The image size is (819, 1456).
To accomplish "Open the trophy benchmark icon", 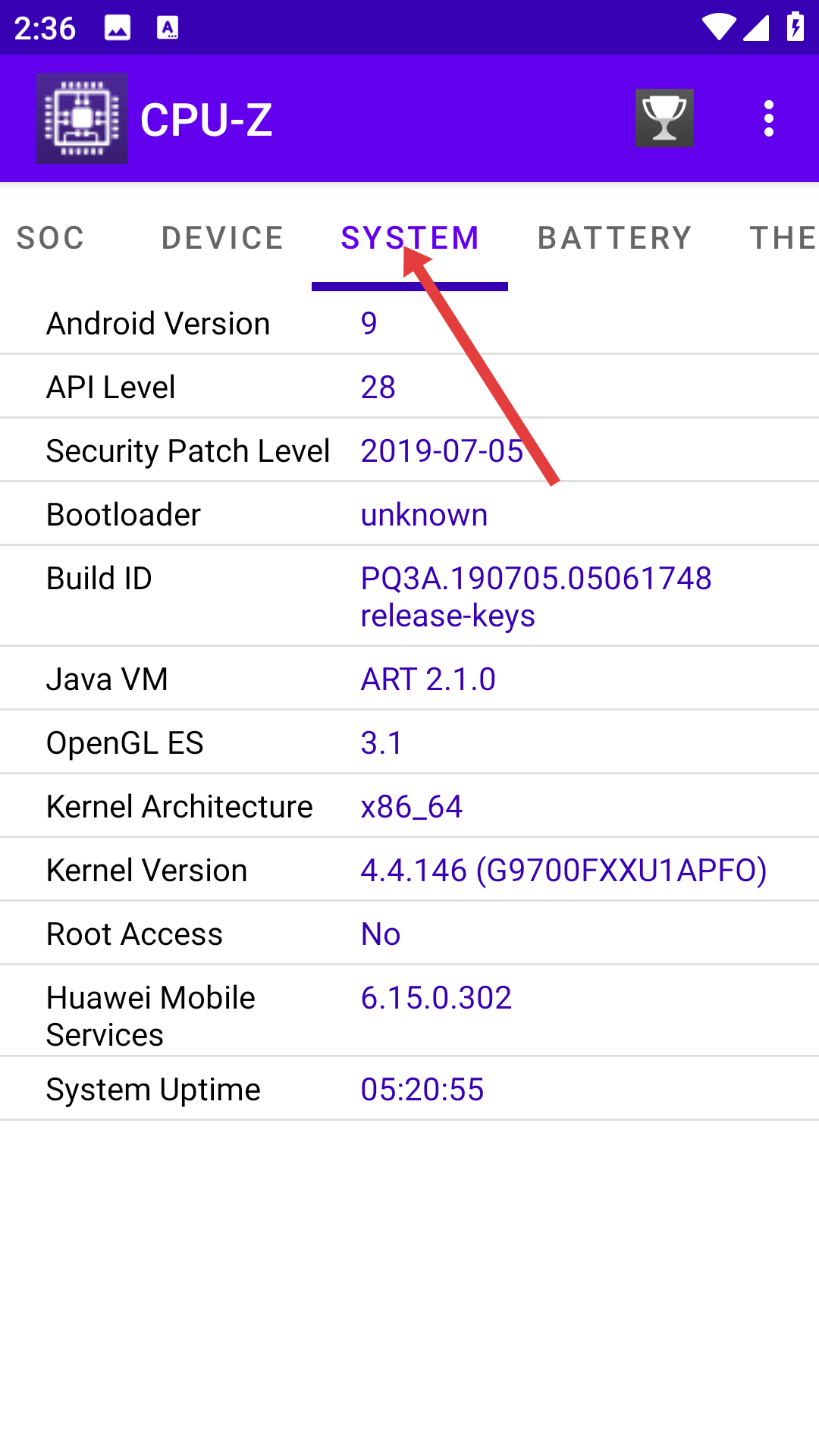I will coord(664,118).
